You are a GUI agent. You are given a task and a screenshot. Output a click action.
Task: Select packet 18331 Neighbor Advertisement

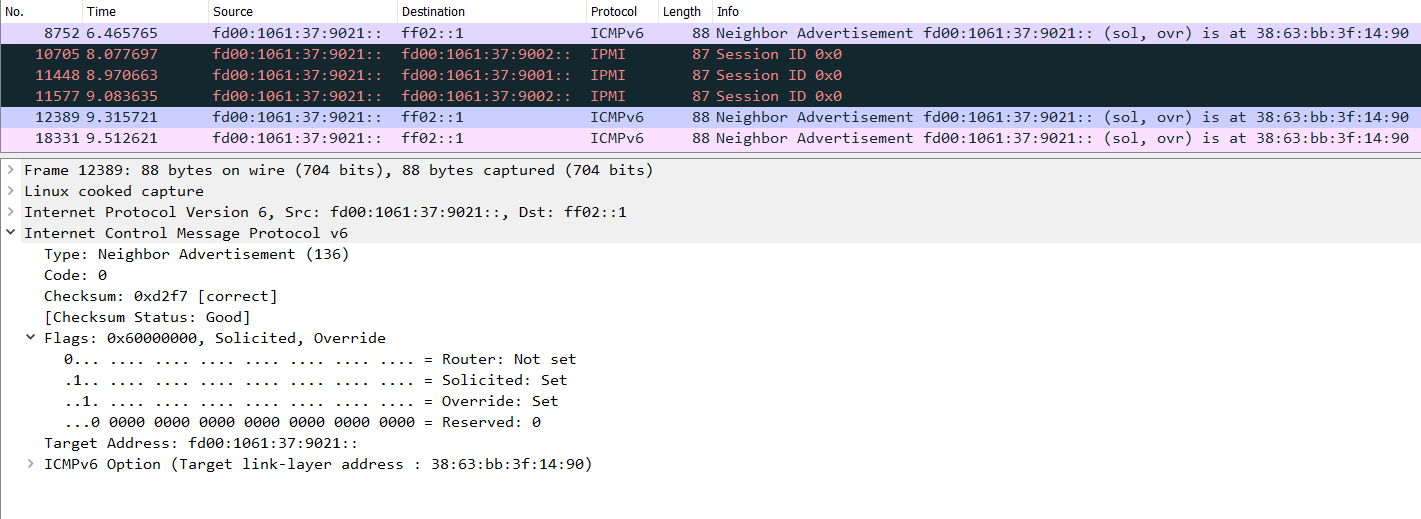coord(400,138)
